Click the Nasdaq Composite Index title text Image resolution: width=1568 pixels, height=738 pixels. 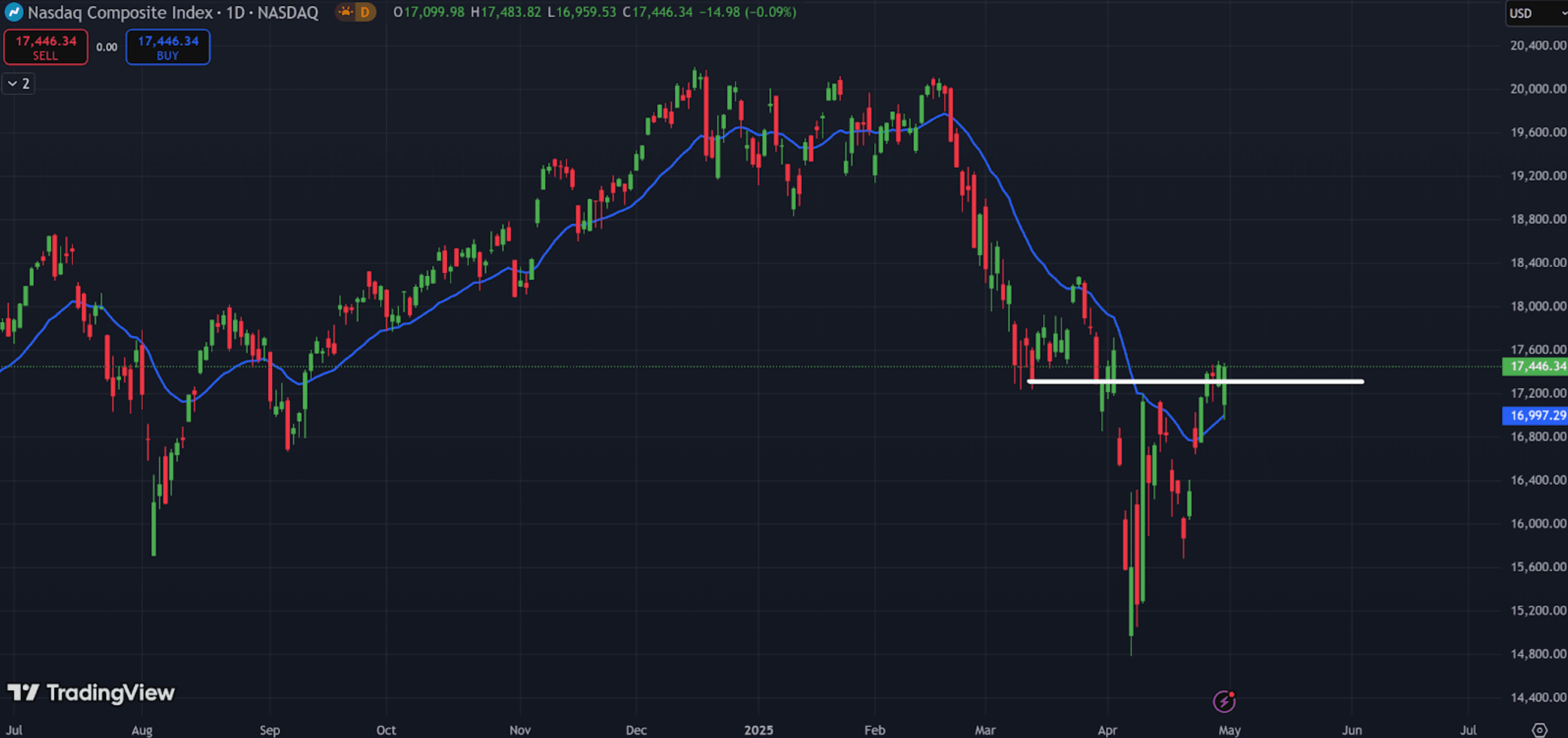coord(120,12)
